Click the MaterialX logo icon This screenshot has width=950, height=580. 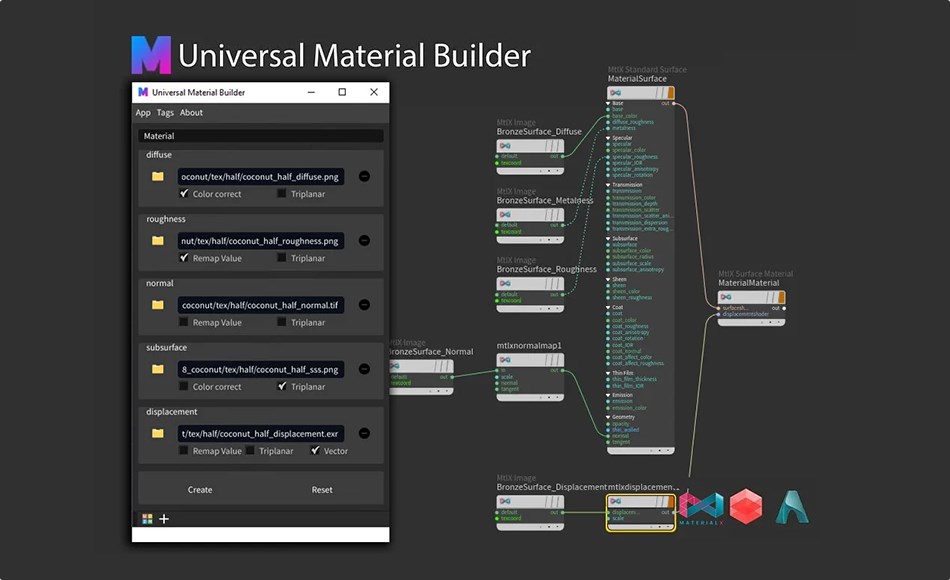click(x=703, y=505)
